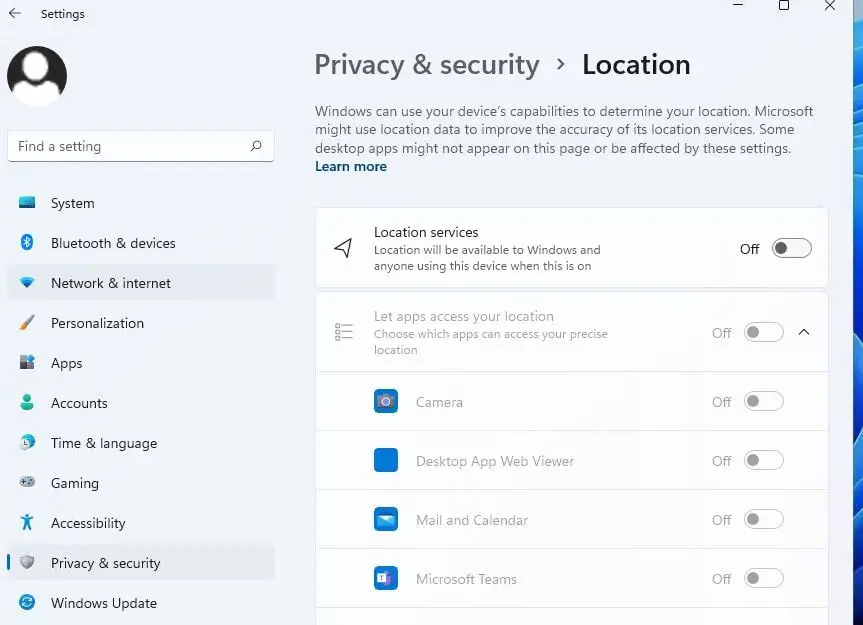Open Network & internet settings
Image resolution: width=863 pixels, height=625 pixels.
[111, 283]
